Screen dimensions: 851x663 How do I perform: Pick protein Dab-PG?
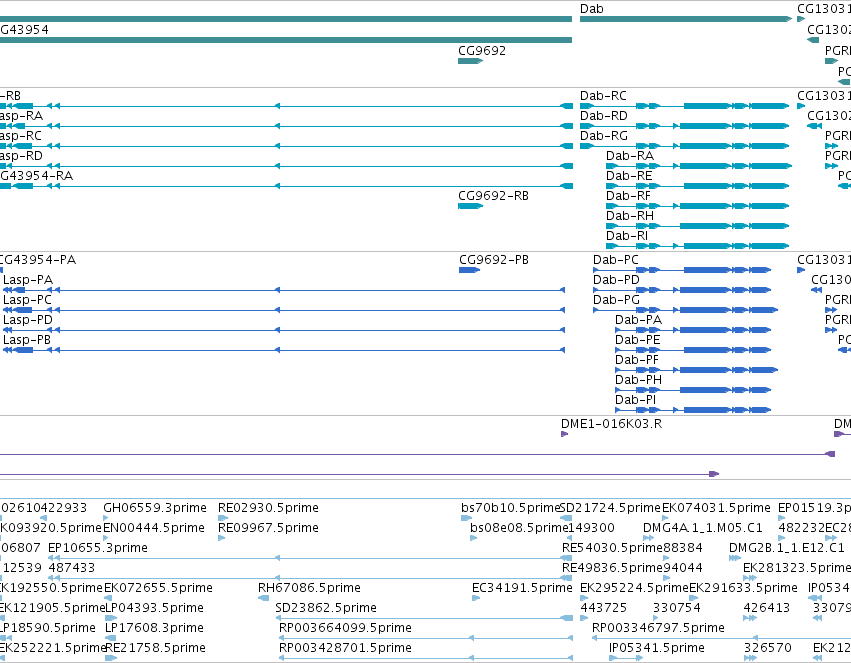click(x=685, y=310)
